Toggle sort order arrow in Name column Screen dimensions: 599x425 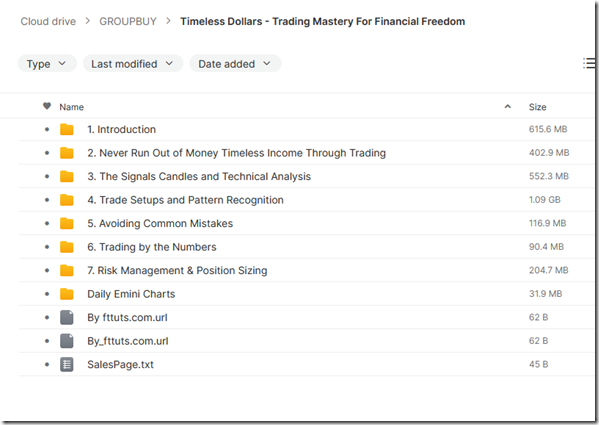[x=508, y=107]
